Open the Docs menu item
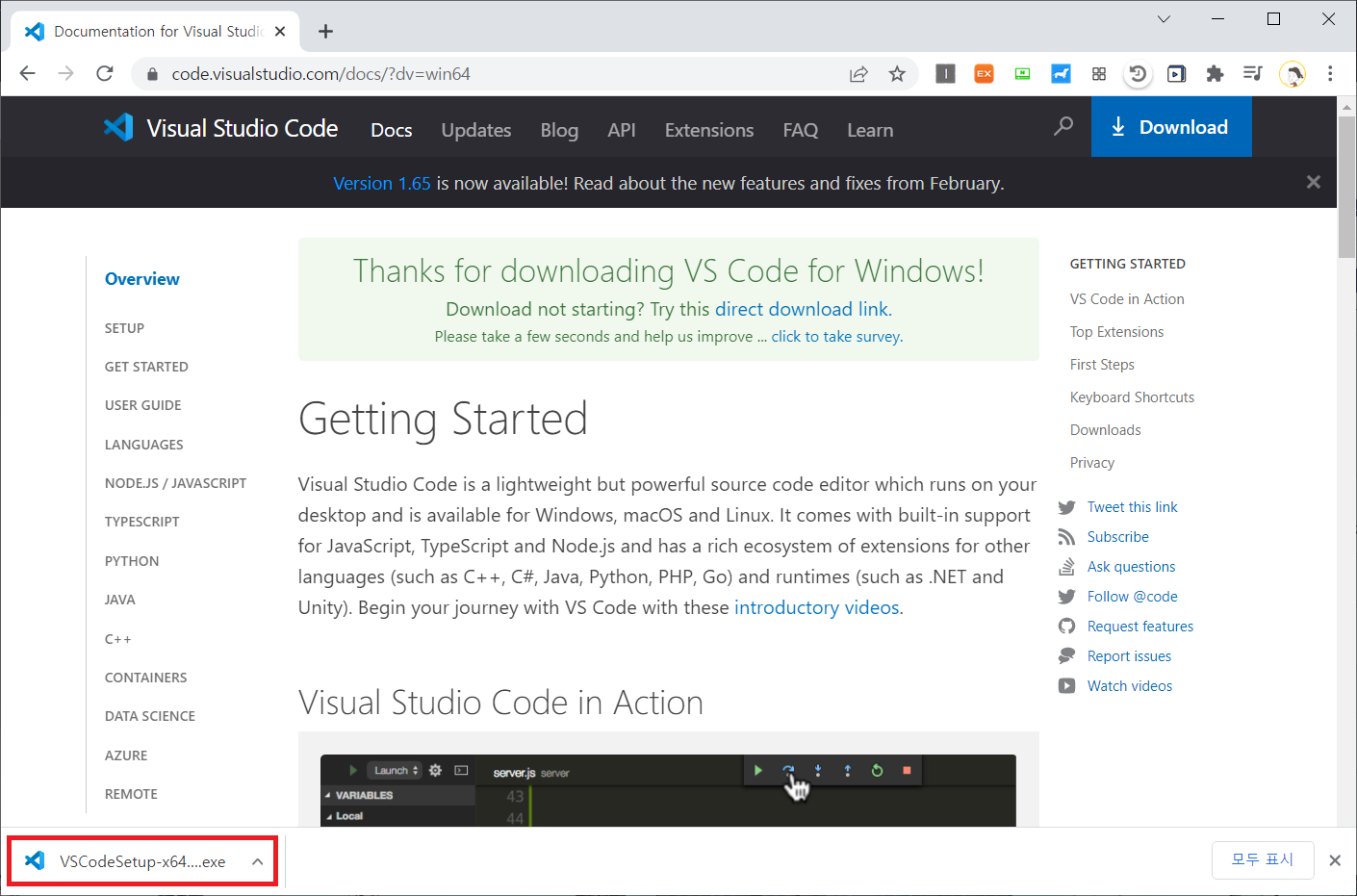The height and width of the screenshot is (896, 1357). click(x=392, y=130)
